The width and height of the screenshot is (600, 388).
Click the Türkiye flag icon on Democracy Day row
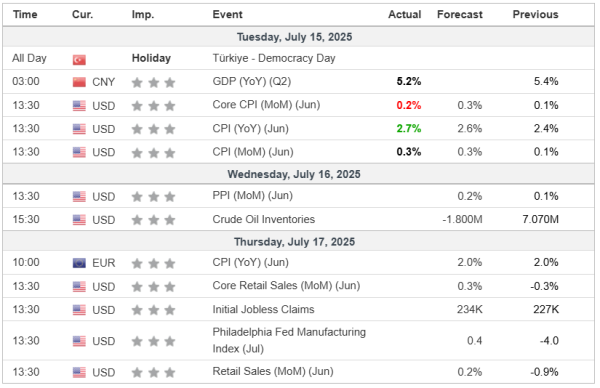(79, 59)
